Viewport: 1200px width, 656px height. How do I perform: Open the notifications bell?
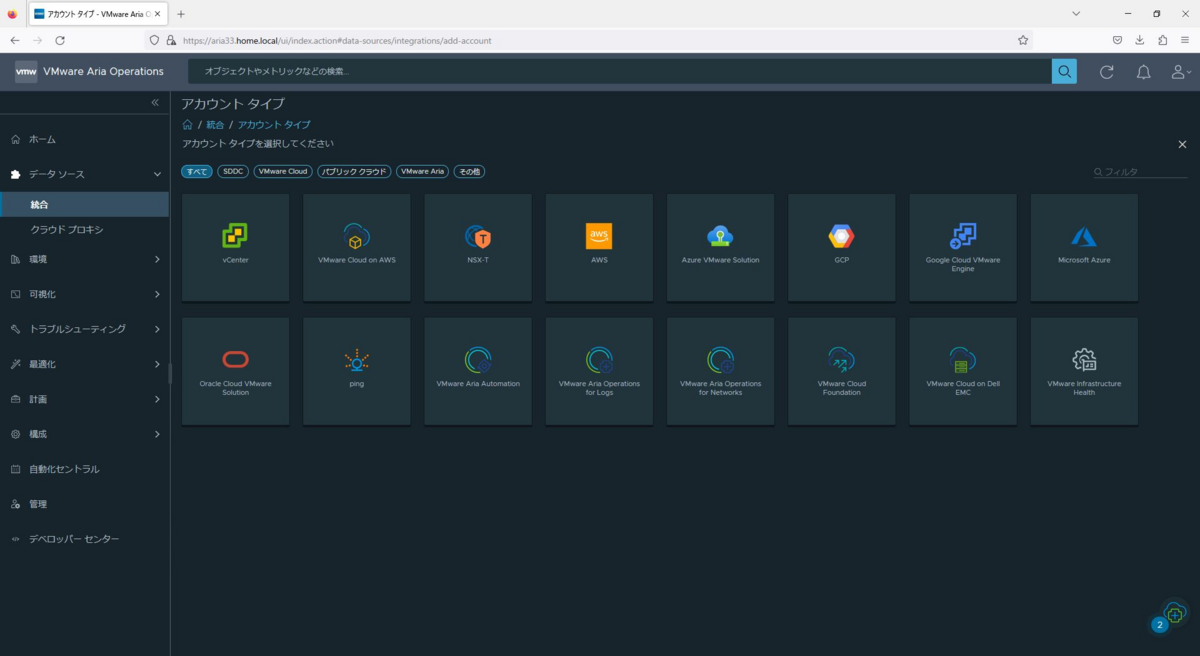tap(1144, 72)
